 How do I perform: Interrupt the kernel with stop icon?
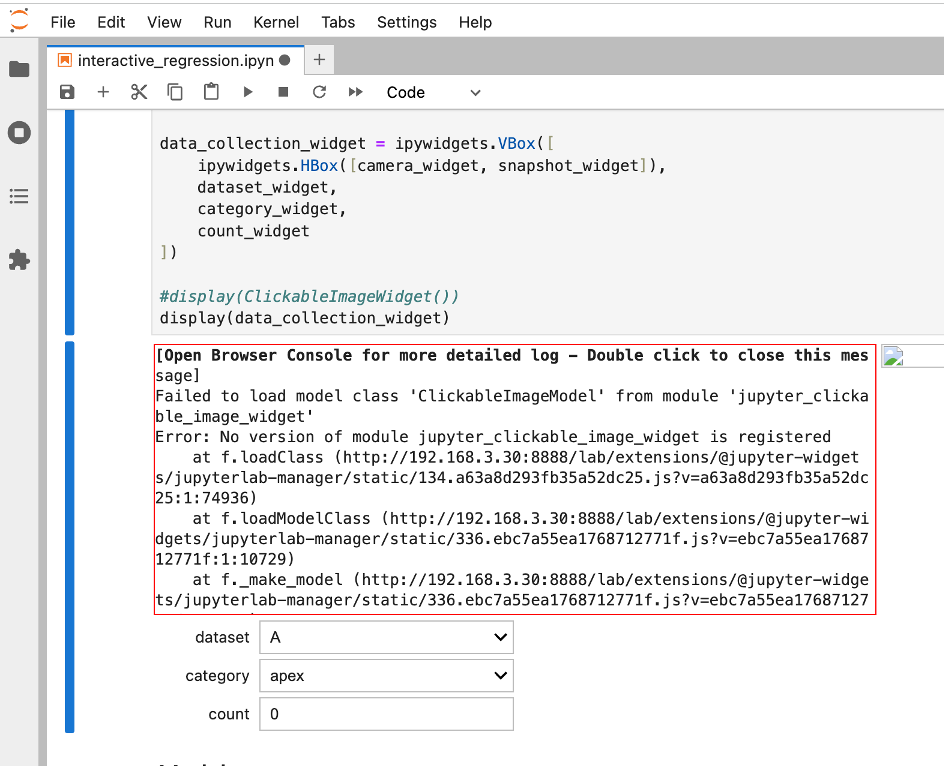click(x=283, y=92)
